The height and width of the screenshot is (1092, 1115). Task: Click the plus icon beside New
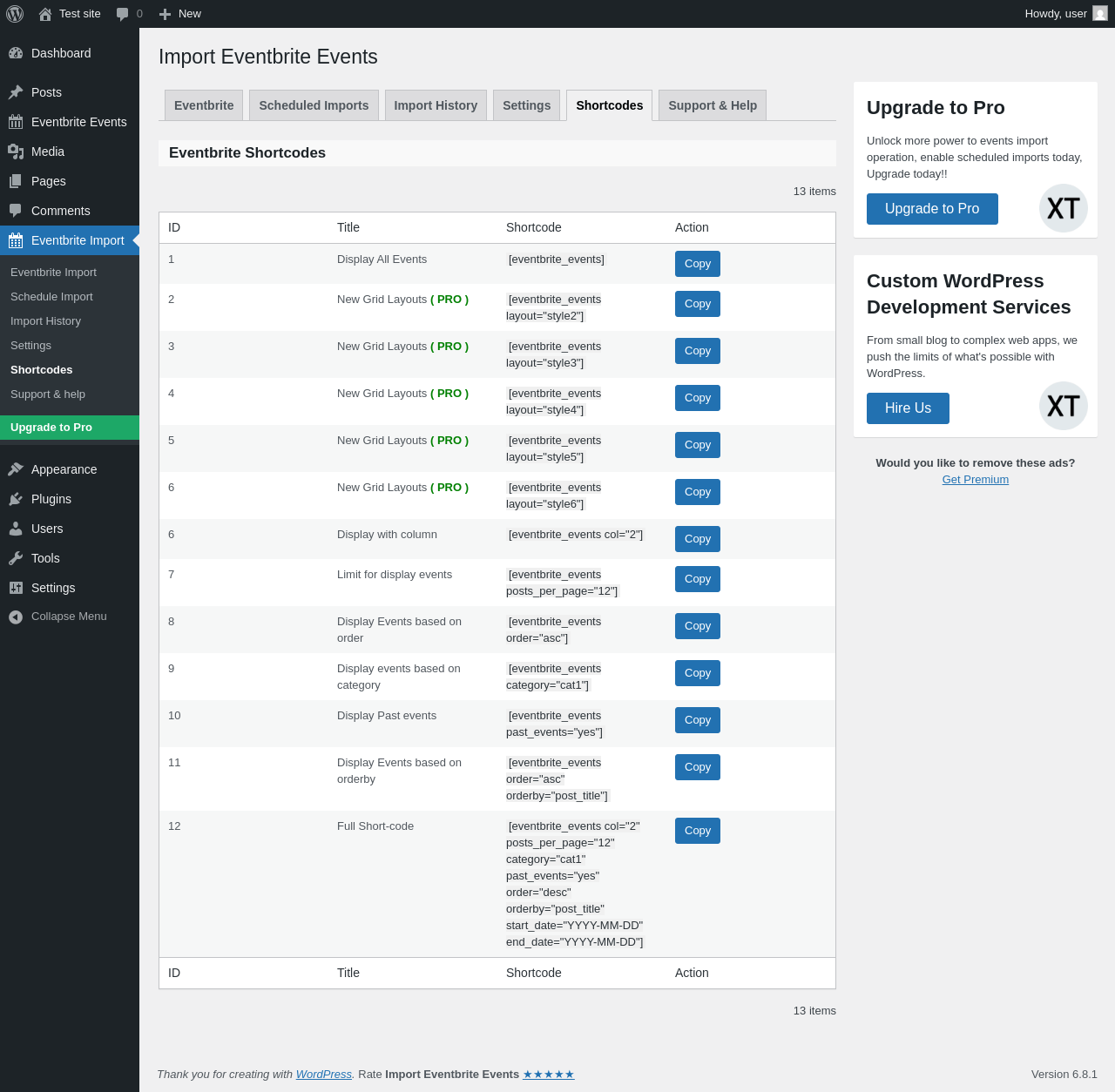[x=165, y=14]
